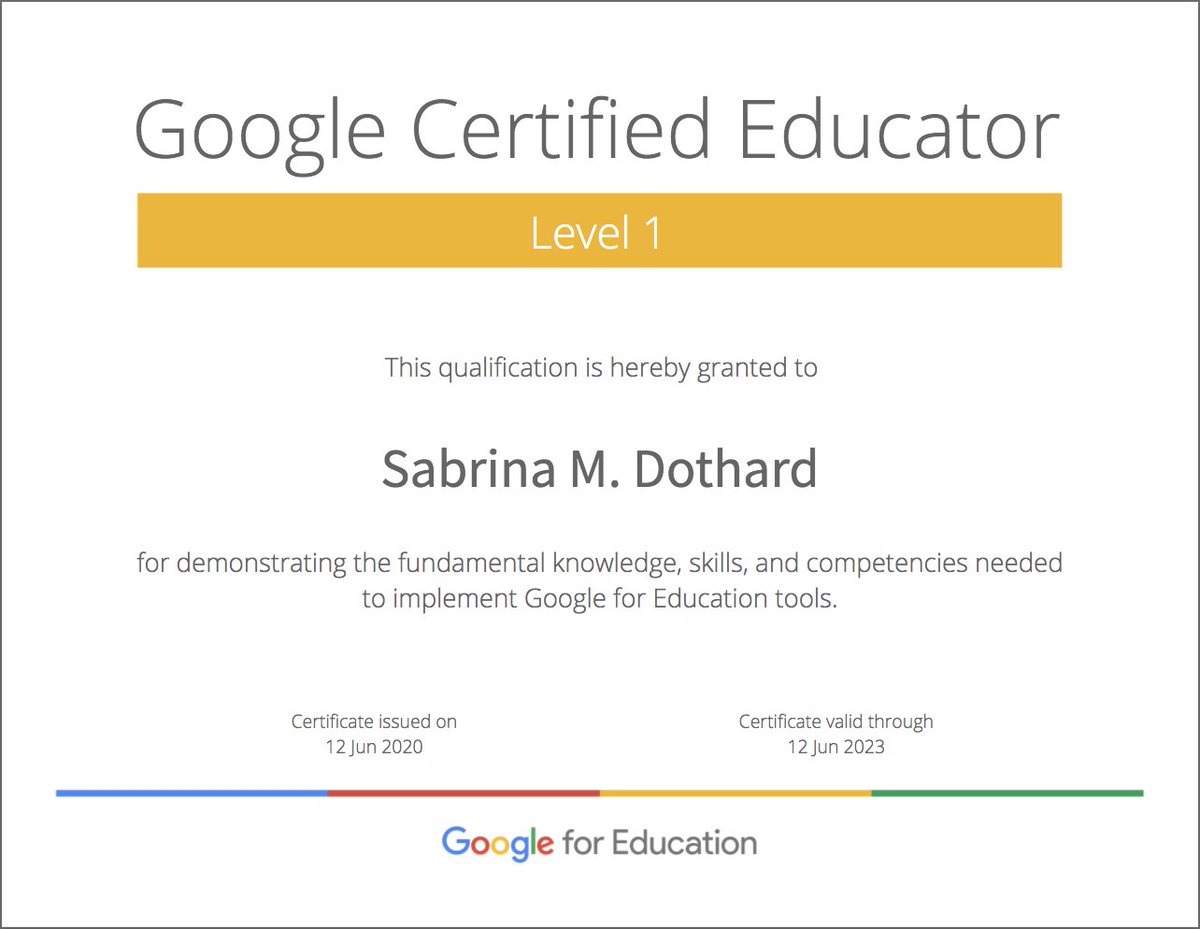The width and height of the screenshot is (1200, 929).
Task: Click the 'Certificate valid through' label
Action: tap(836, 721)
